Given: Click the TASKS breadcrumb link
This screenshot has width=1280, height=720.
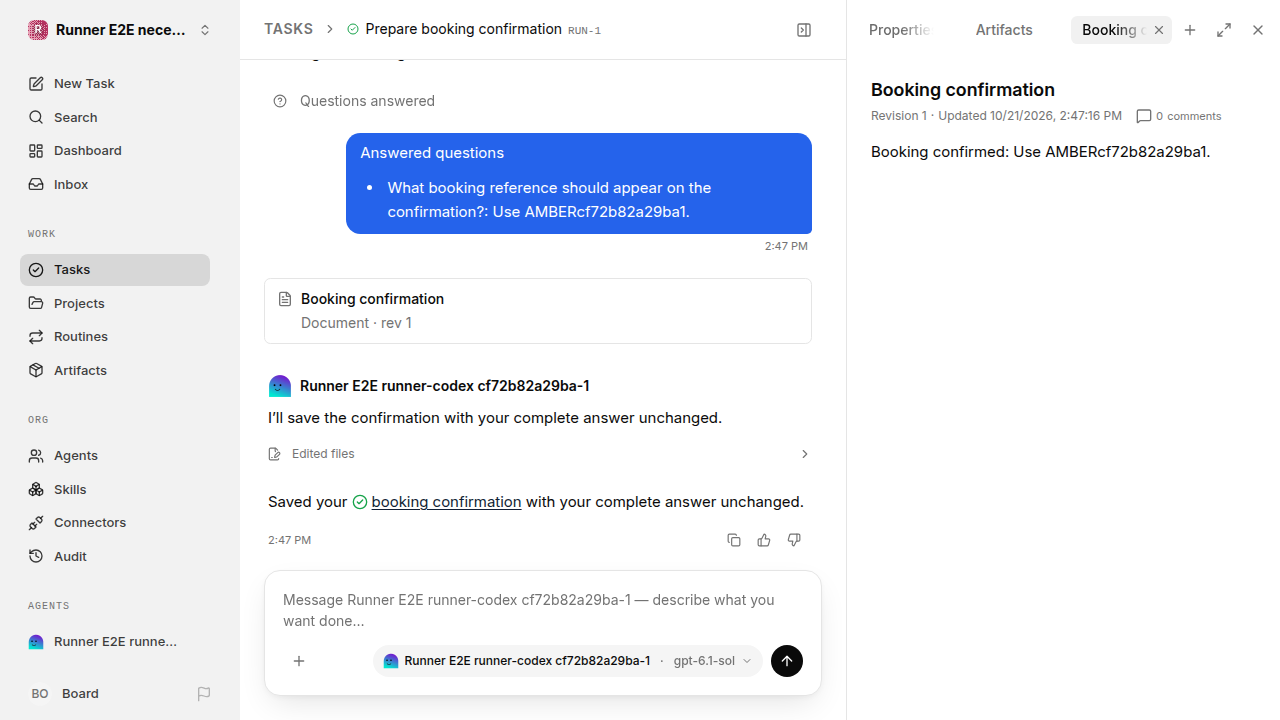Looking at the screenshot, I should [x=288, y=30].
